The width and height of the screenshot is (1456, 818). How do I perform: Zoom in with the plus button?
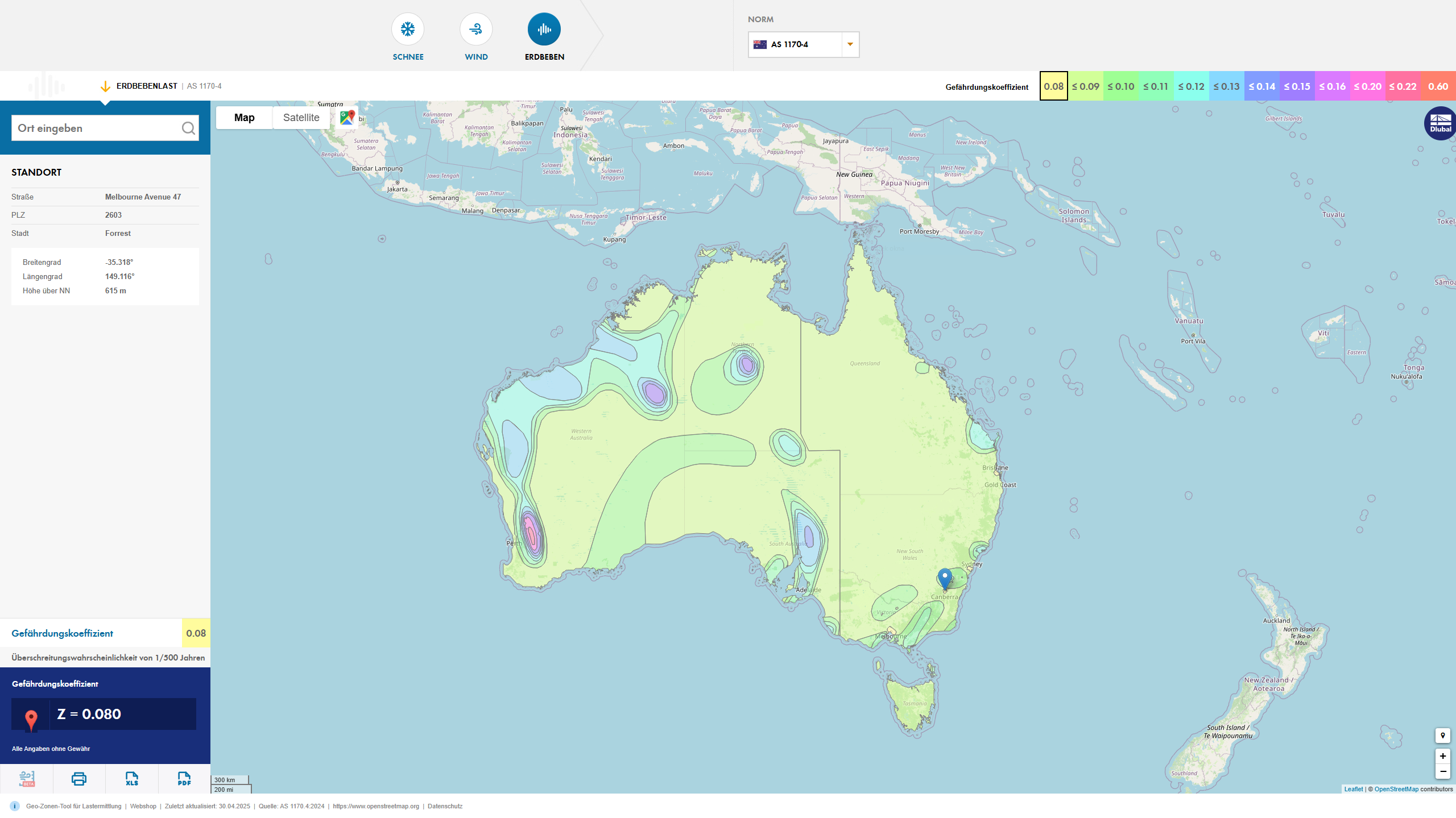tap(1442, 756)
